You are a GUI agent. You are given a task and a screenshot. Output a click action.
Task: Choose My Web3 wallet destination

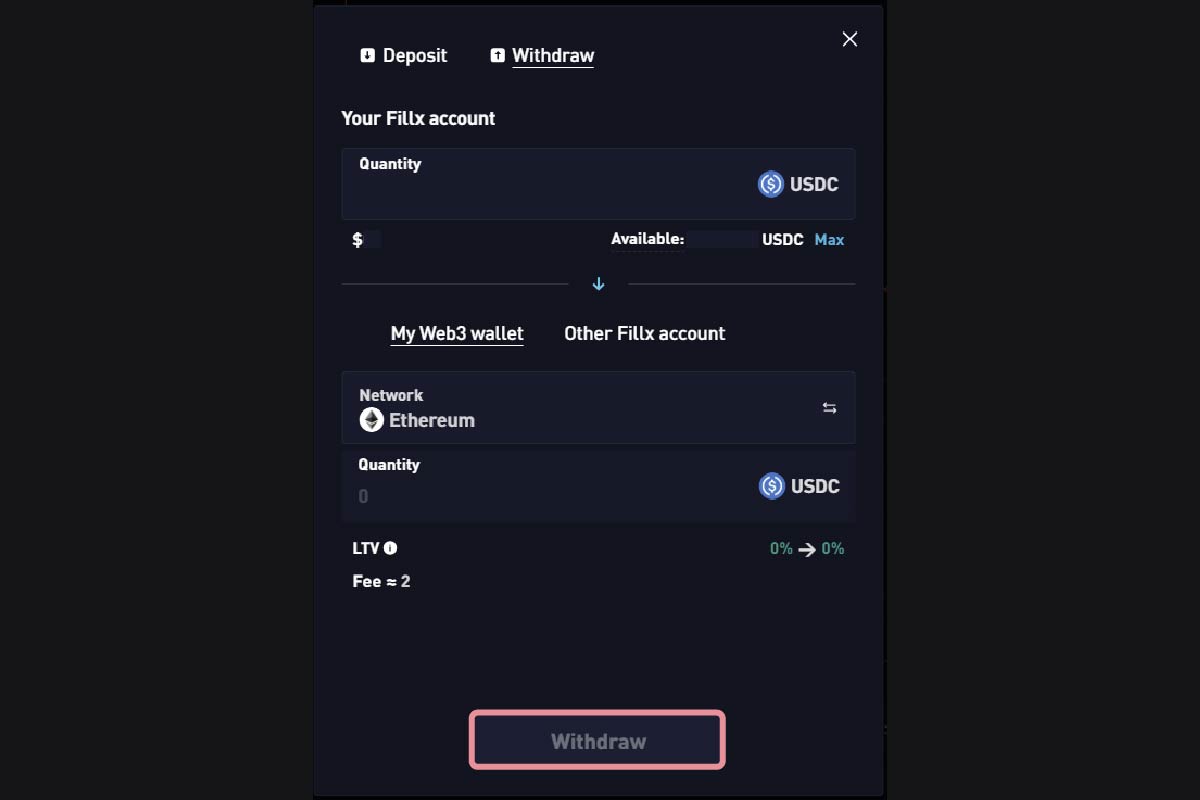coord(457,334)
